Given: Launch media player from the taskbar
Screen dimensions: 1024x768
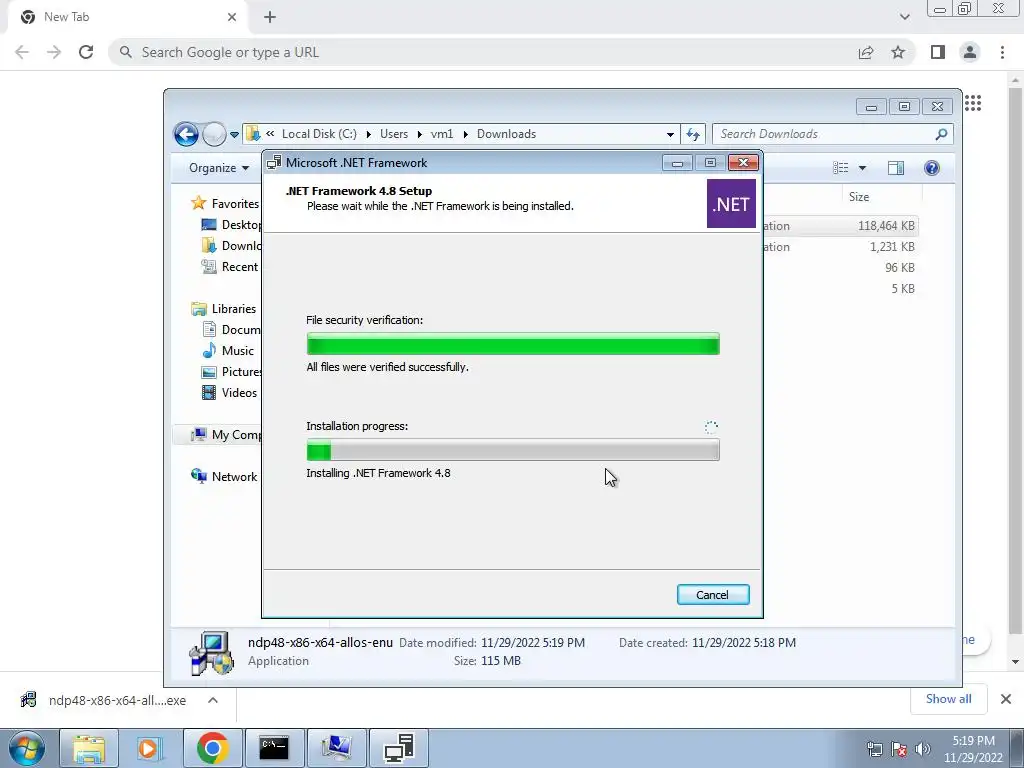Looking at the screenshot, I should [151, 748].
